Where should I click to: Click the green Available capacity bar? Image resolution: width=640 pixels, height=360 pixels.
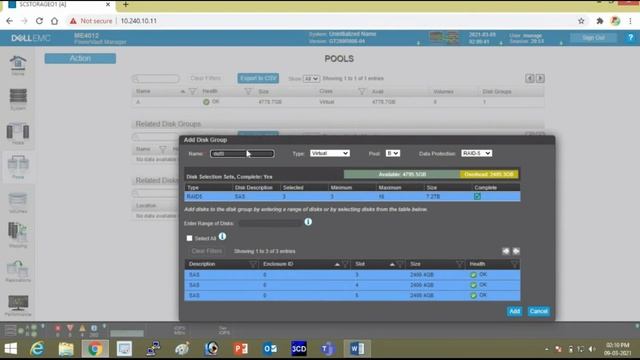point(402,174)
